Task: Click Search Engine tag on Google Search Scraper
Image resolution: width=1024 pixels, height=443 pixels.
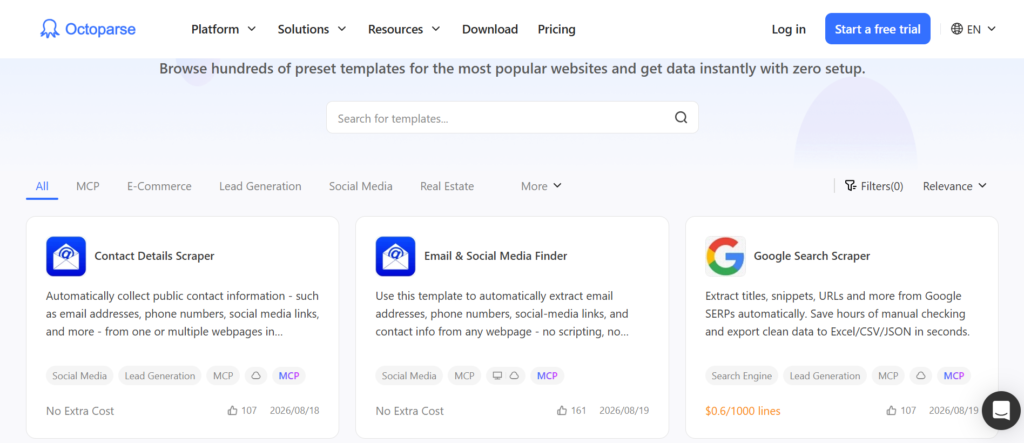Action: point(741,376)
